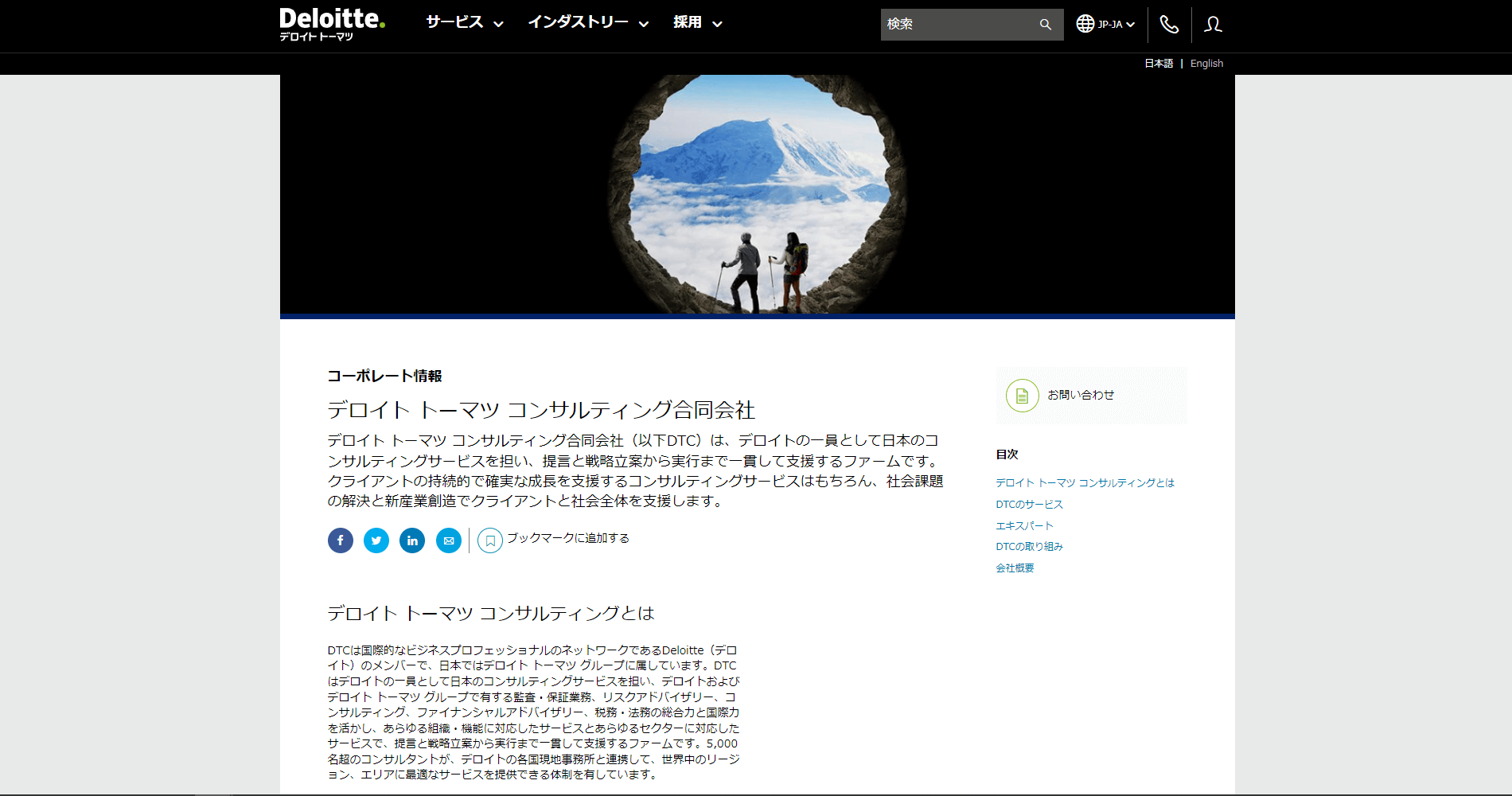Expand the インダストリー menu
The image size is (1512, 796).
(x=589, y=22)
